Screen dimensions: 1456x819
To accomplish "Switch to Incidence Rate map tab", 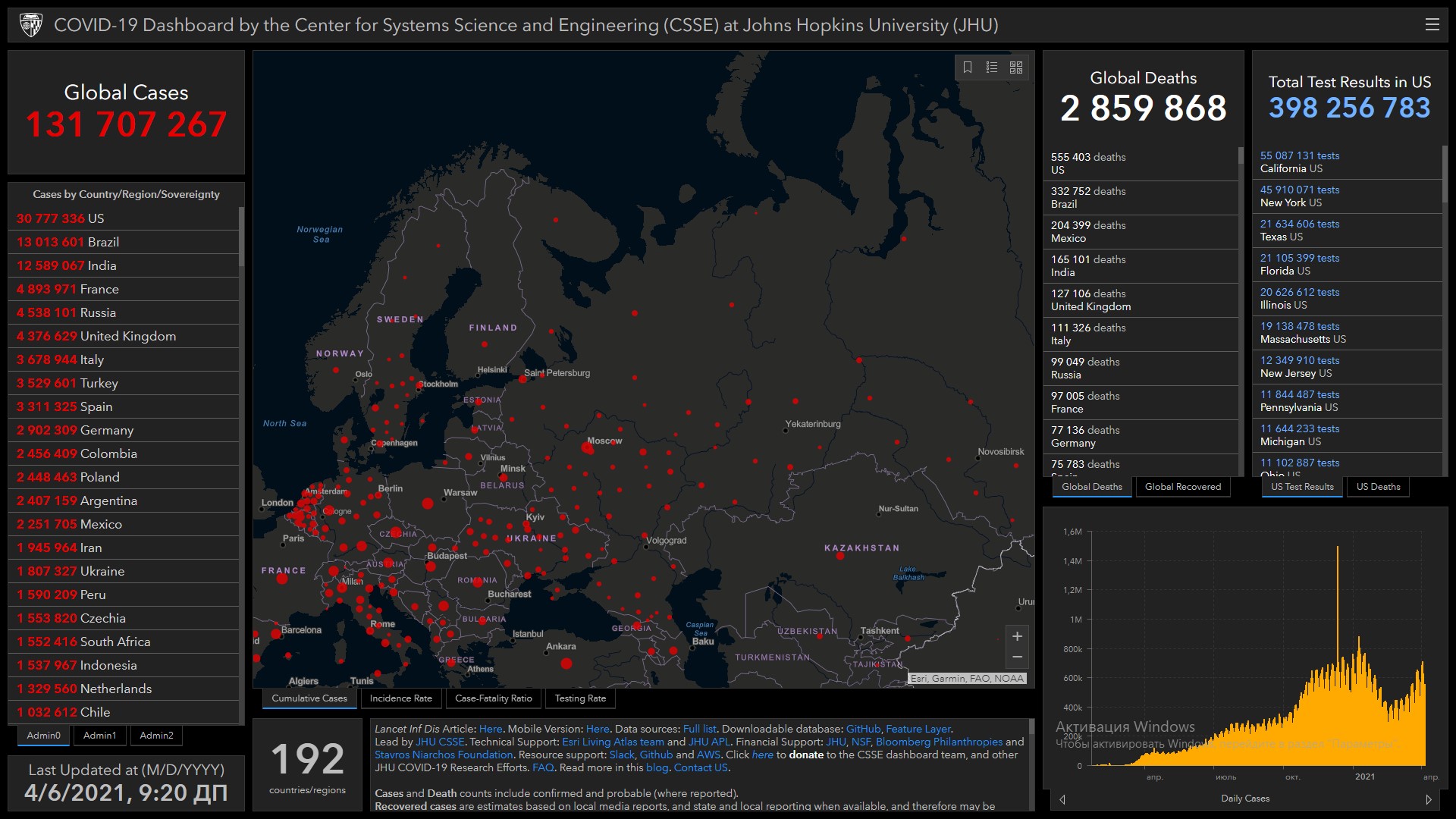I will (400, 698).
